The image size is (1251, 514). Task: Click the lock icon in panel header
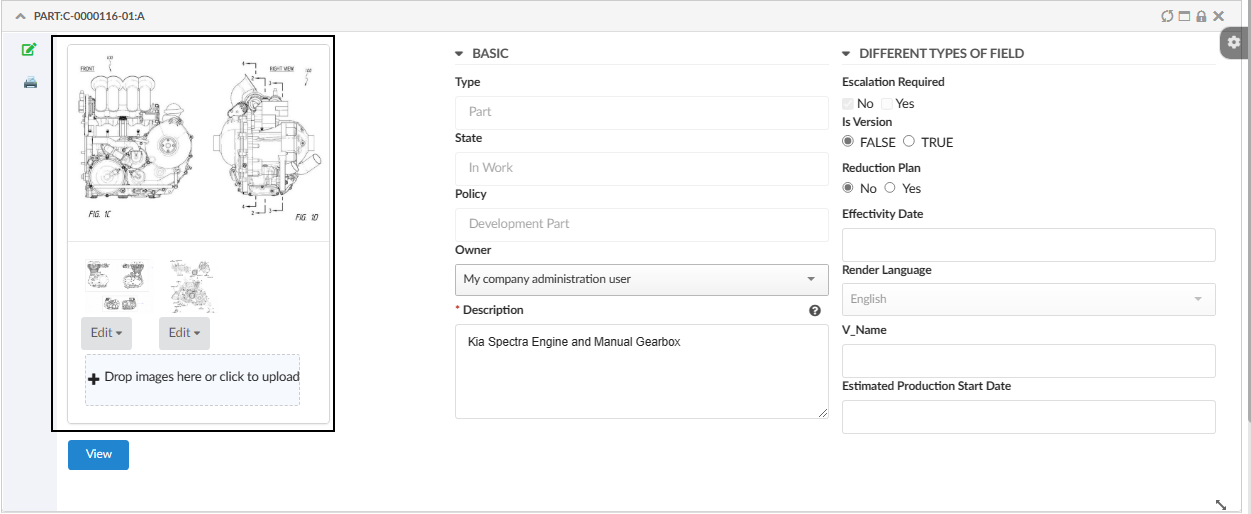pos(1201,16)
